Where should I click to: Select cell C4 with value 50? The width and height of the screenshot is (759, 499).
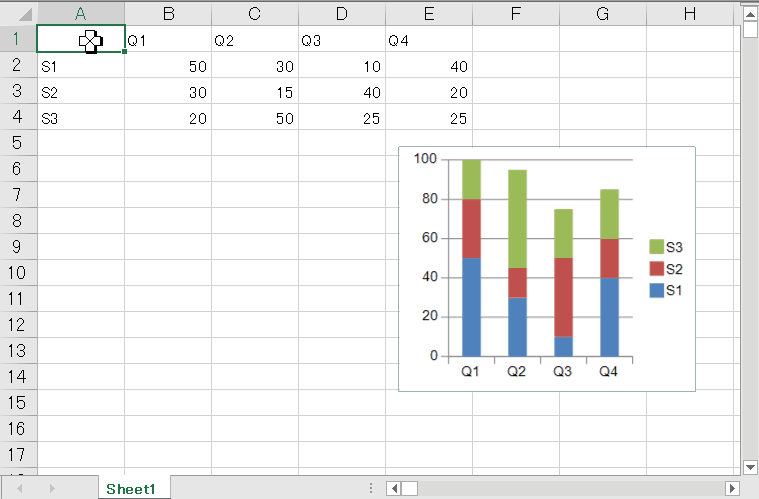[x=255, y=118]
